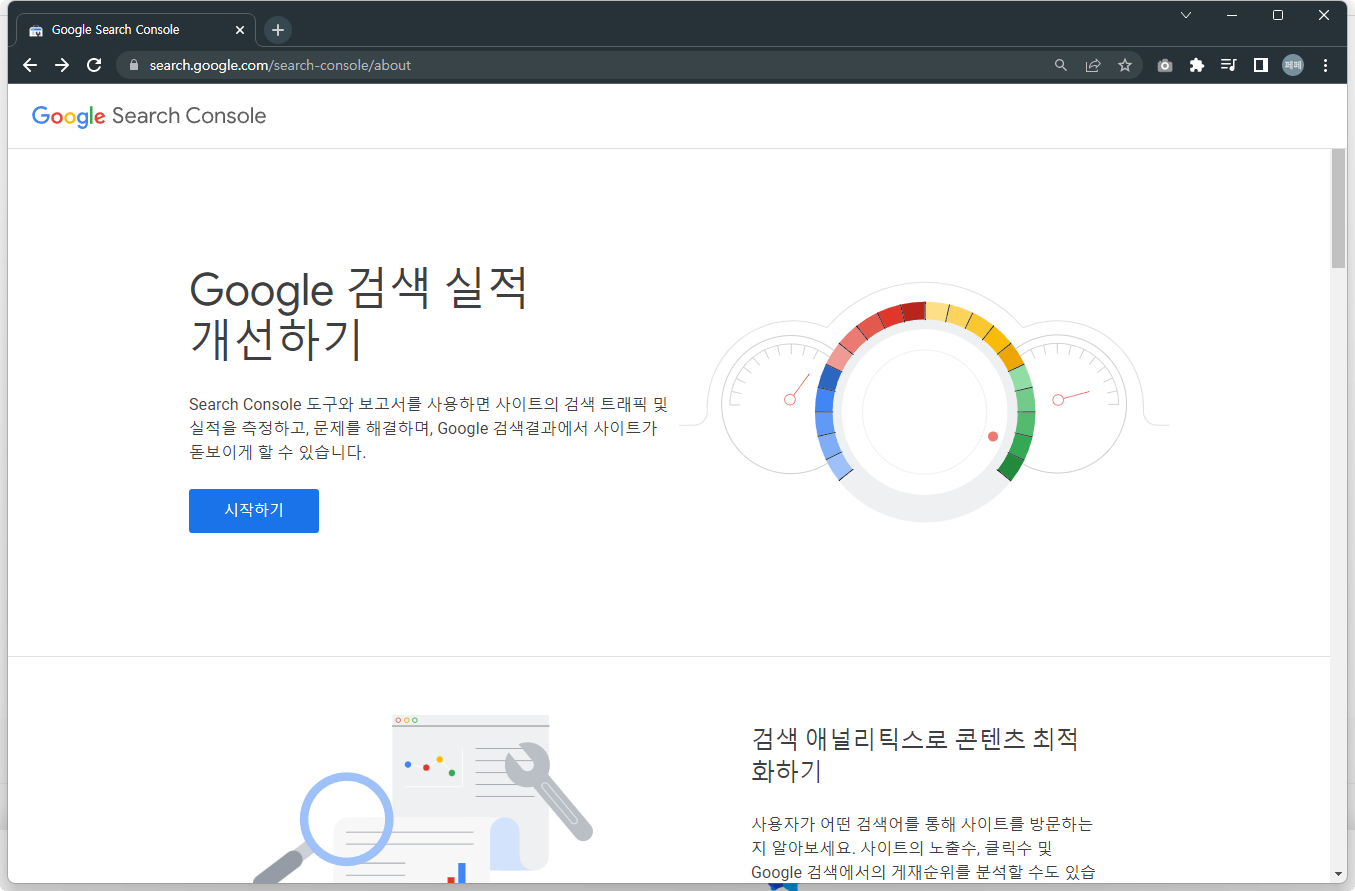Viewport: 1355px width, 891px height.
Task: Click the speedometer gauge illustration
Action: [x=925, y=404]
